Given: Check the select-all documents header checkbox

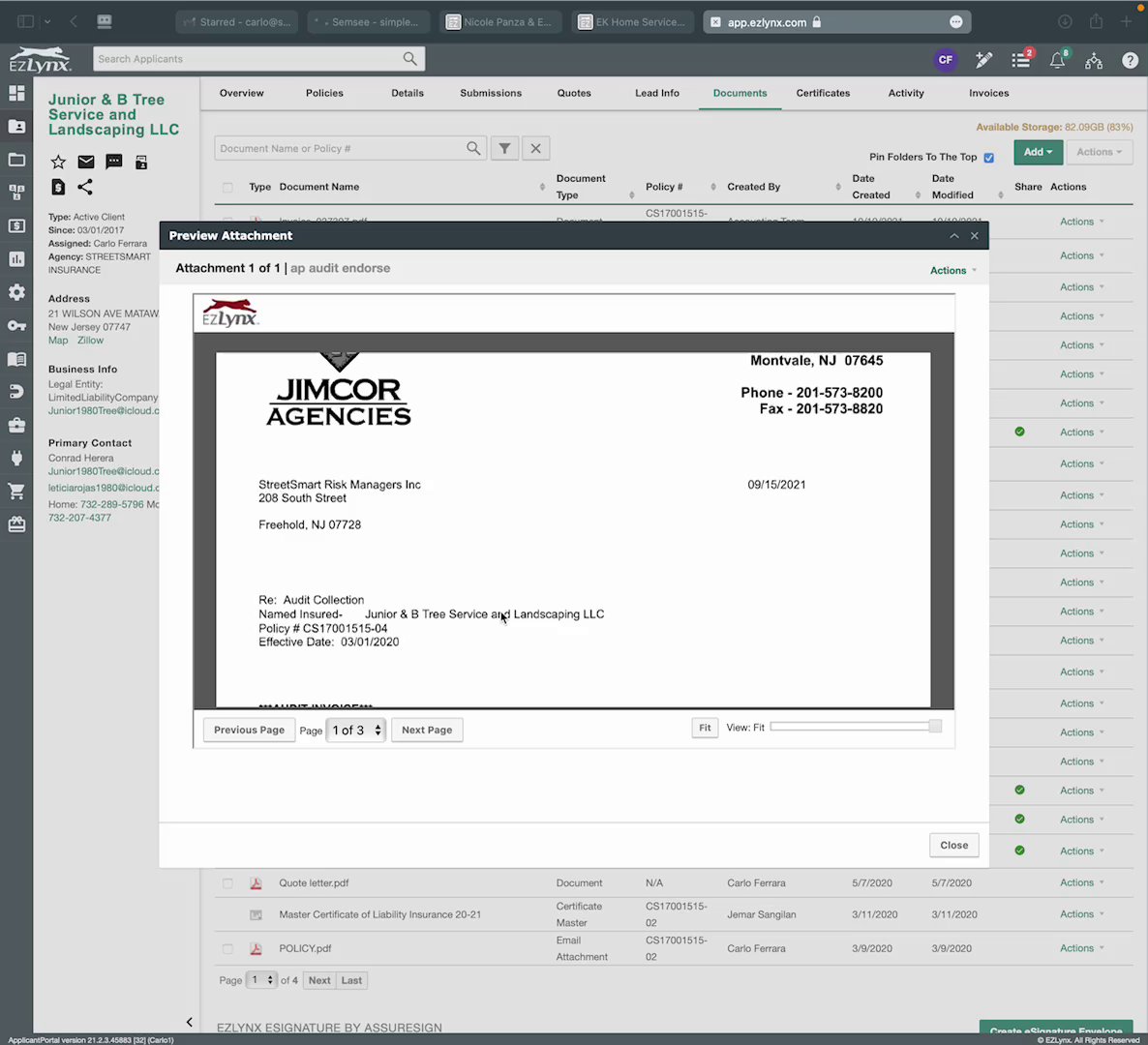Looking at the screenshot, I should click(x=227, y=188).
